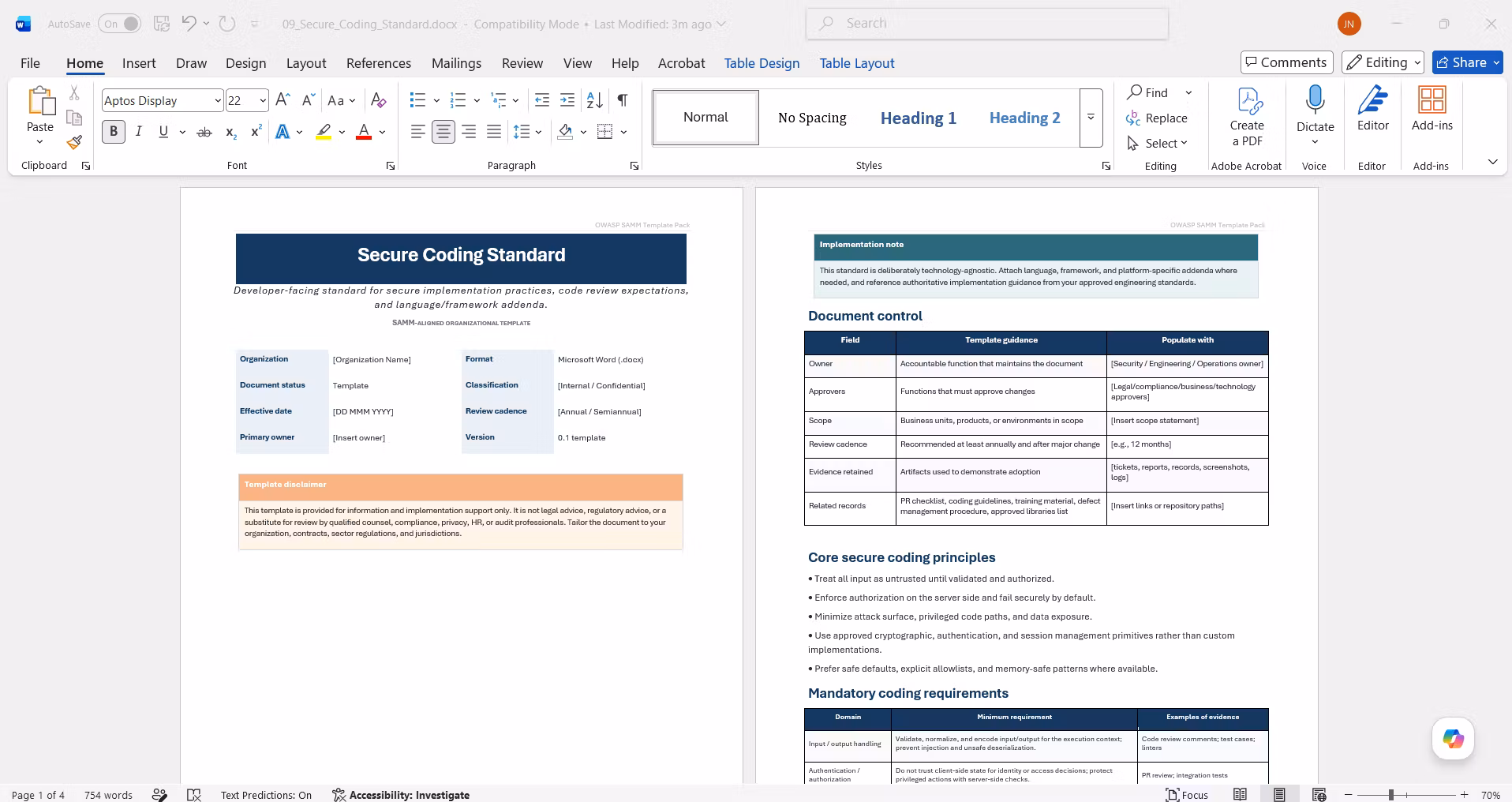Image resolution: width=1512 pixels, height=802 pixels.
Task: Go to the Table Design tab
Action: tap(762, 63)
